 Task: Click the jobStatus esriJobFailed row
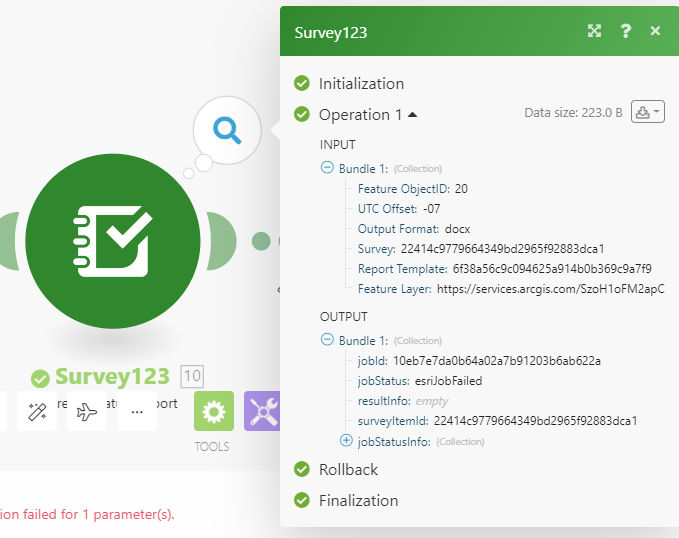(420, 381)
